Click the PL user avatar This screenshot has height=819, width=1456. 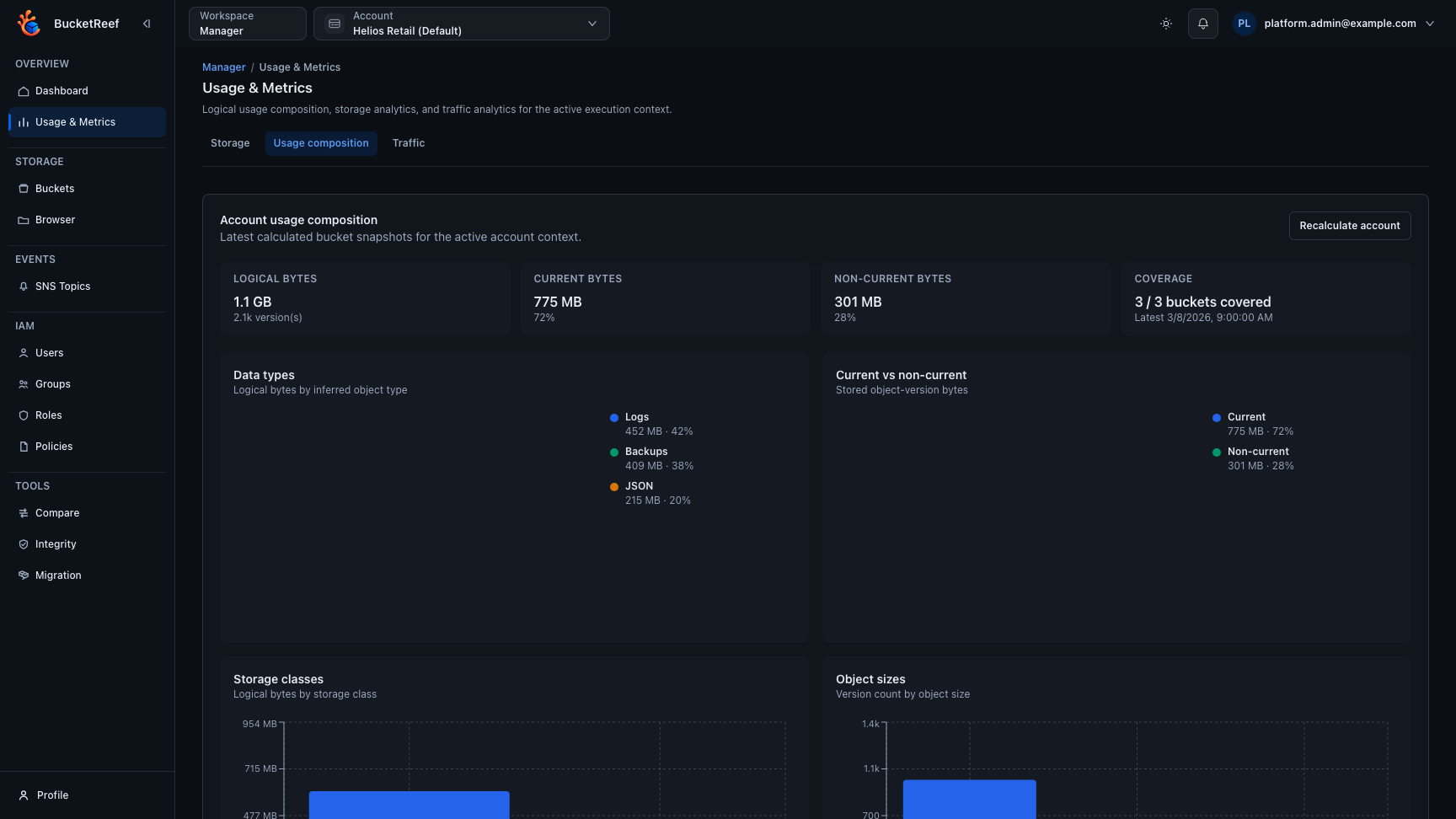(x=1245, y=24)
